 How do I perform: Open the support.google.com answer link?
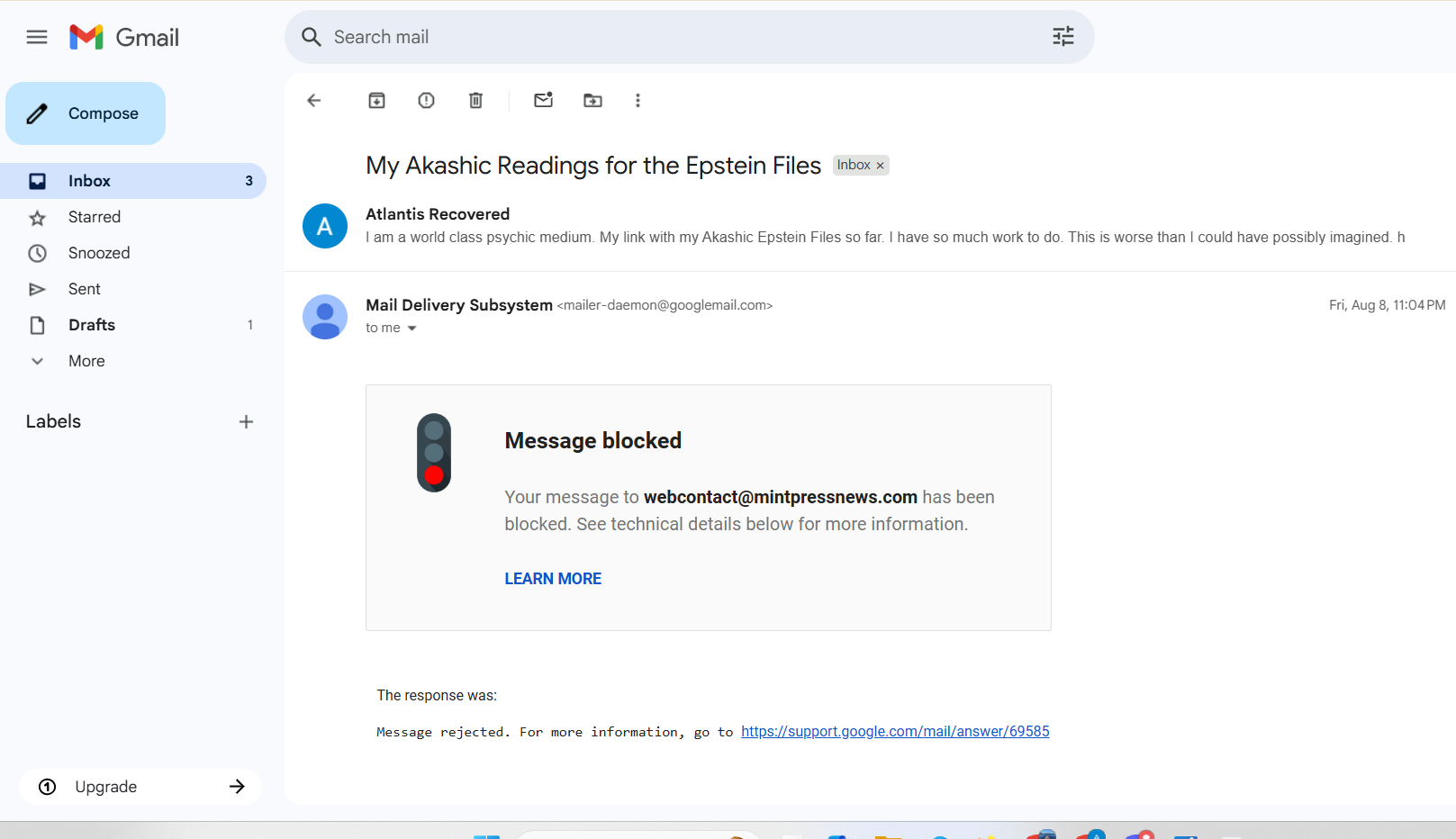(895, 731)
